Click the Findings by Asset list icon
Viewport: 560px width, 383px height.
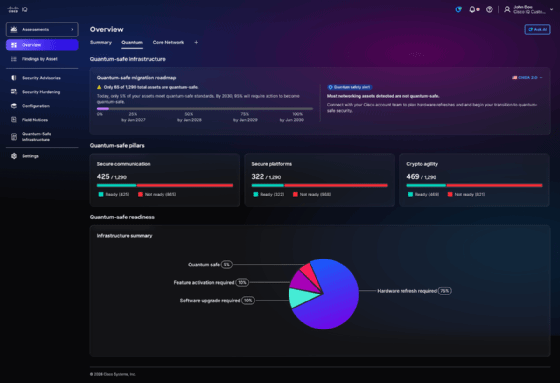coord(14,59)
